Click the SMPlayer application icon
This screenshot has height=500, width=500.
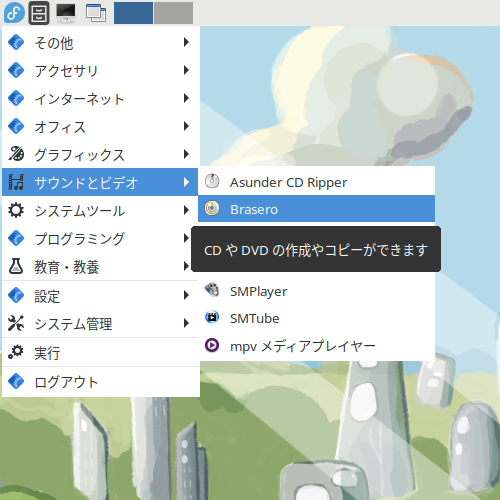click(212, 290)
